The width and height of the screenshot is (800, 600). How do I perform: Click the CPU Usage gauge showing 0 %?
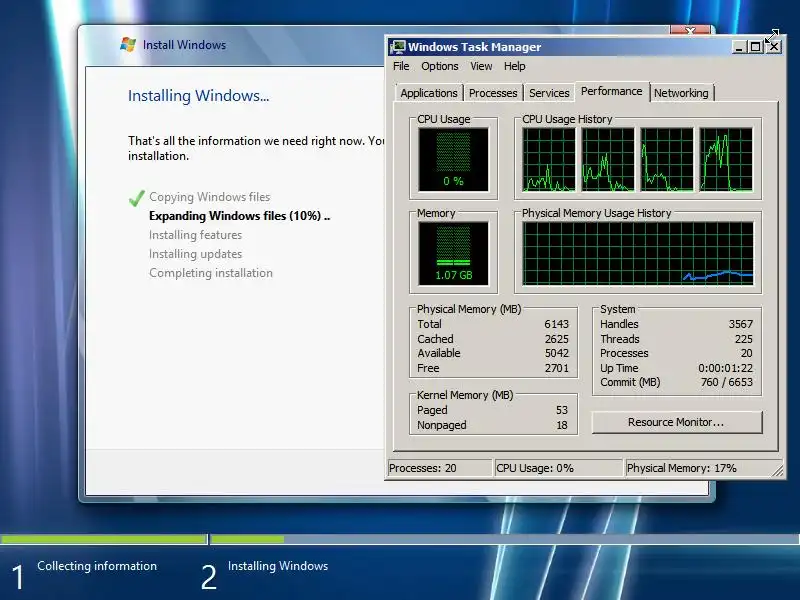point(453,159)
